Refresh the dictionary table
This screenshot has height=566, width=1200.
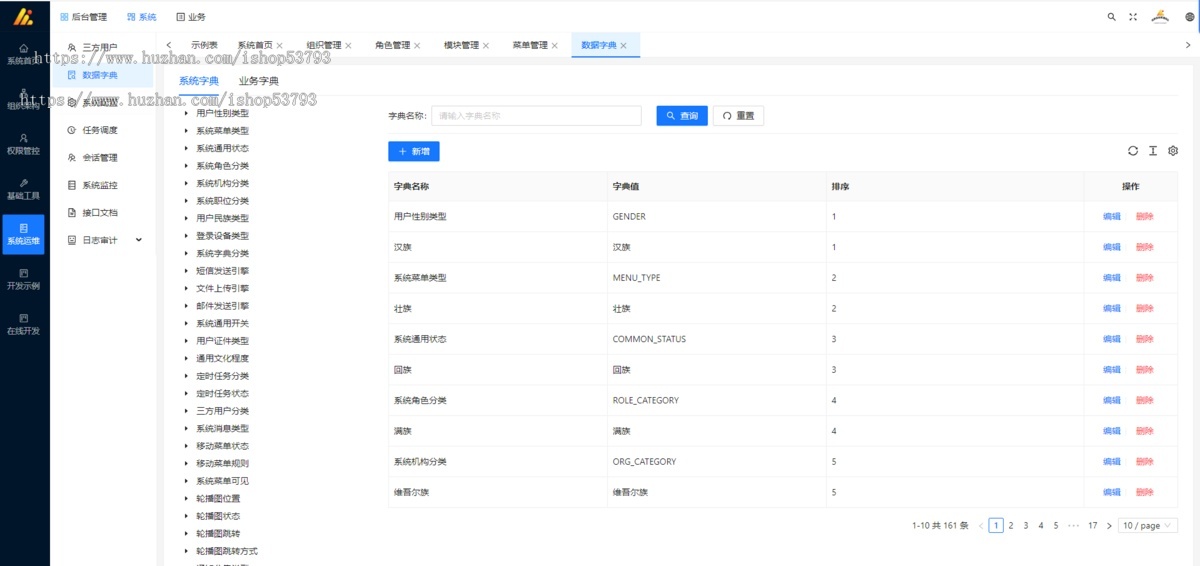click(x=1133, y=151)
